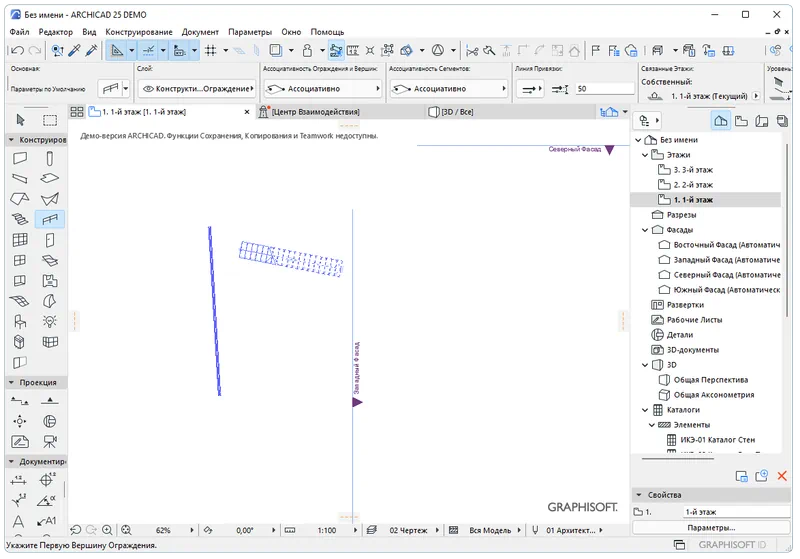Click the red delete icon in navigator
Screen dimensions: 800x559
point(784,476)
